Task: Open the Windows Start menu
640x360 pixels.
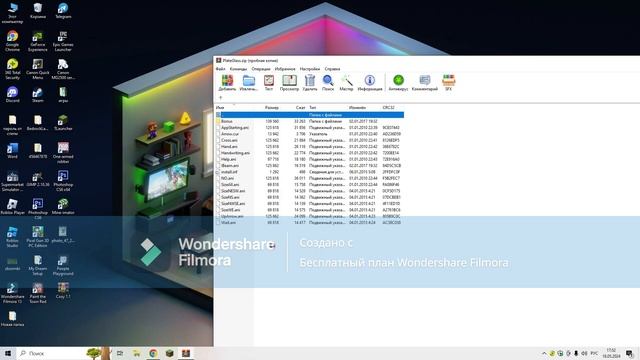Action: tap(8, 353)
